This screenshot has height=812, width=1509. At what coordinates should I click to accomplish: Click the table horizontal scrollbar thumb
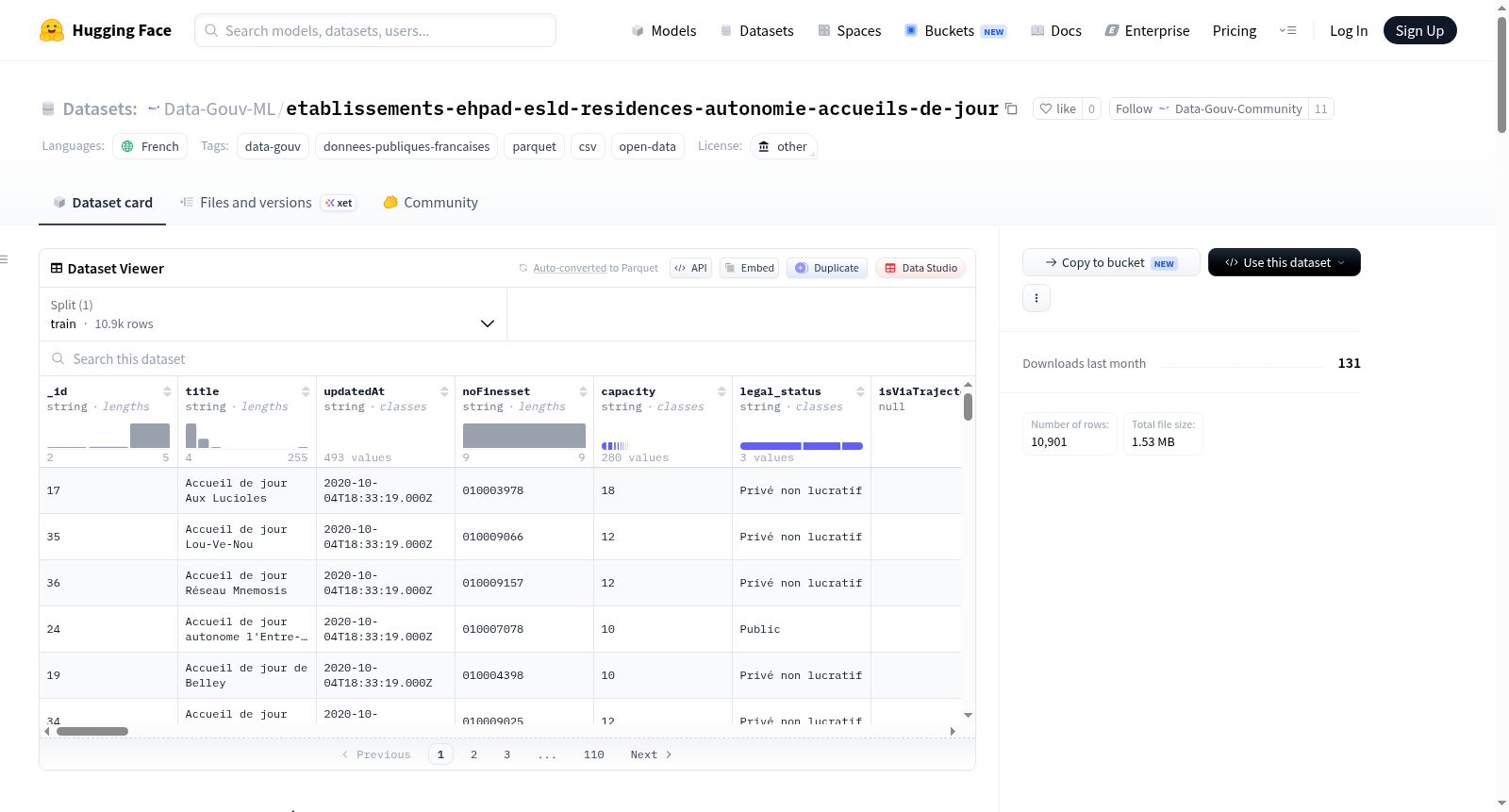(x=92, y=731)
